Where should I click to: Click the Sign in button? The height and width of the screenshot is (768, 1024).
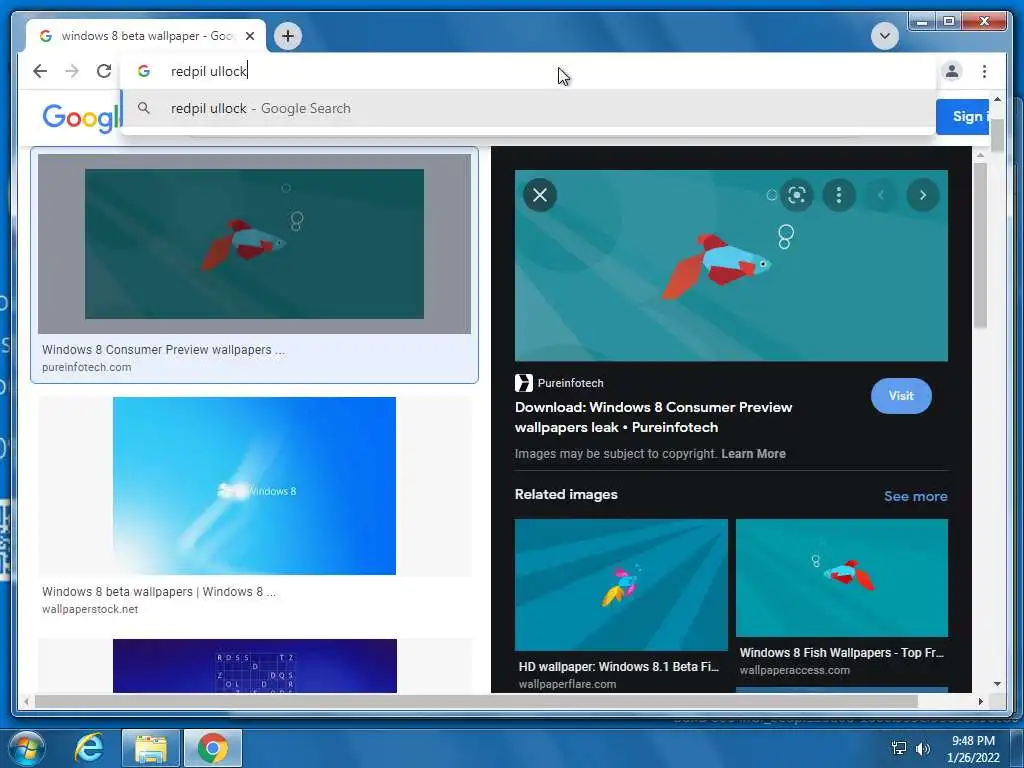(x=963, y=117)
